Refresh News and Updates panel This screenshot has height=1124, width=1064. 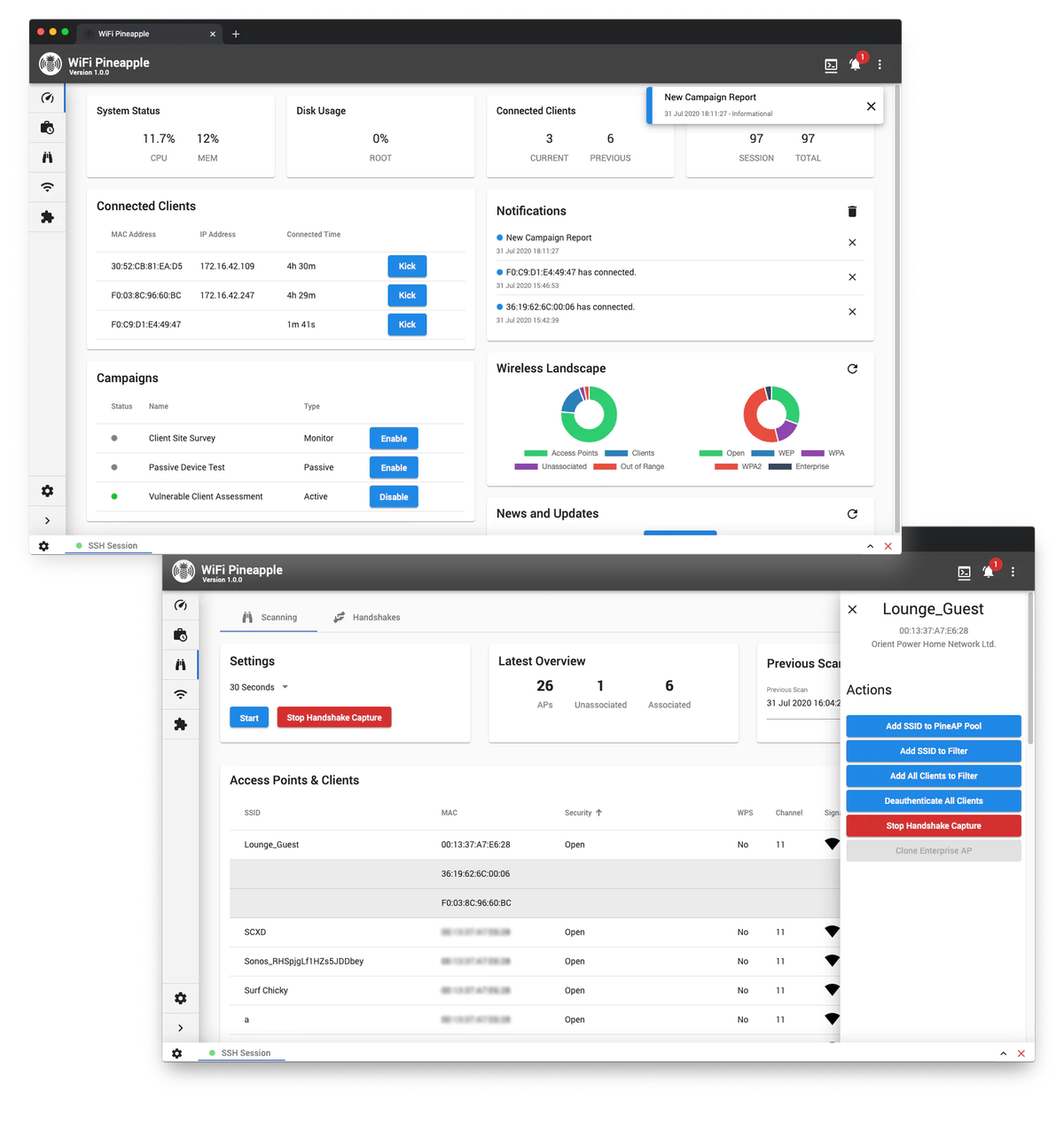pos(852,514)
